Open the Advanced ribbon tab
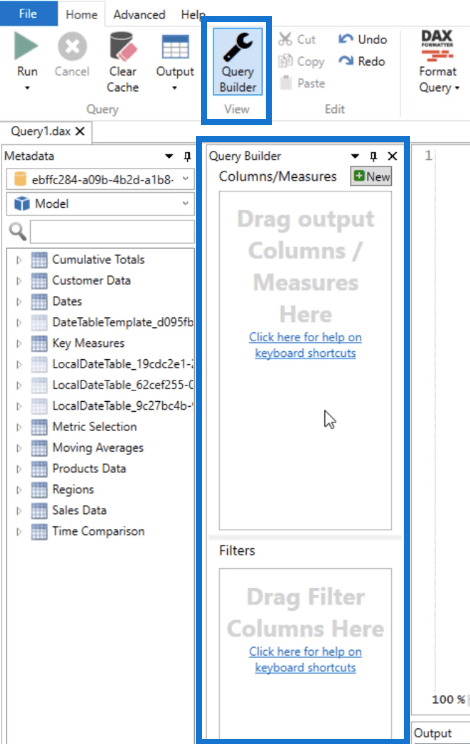Viewport: 470px width, 744px height. click(x=139, y=15)
